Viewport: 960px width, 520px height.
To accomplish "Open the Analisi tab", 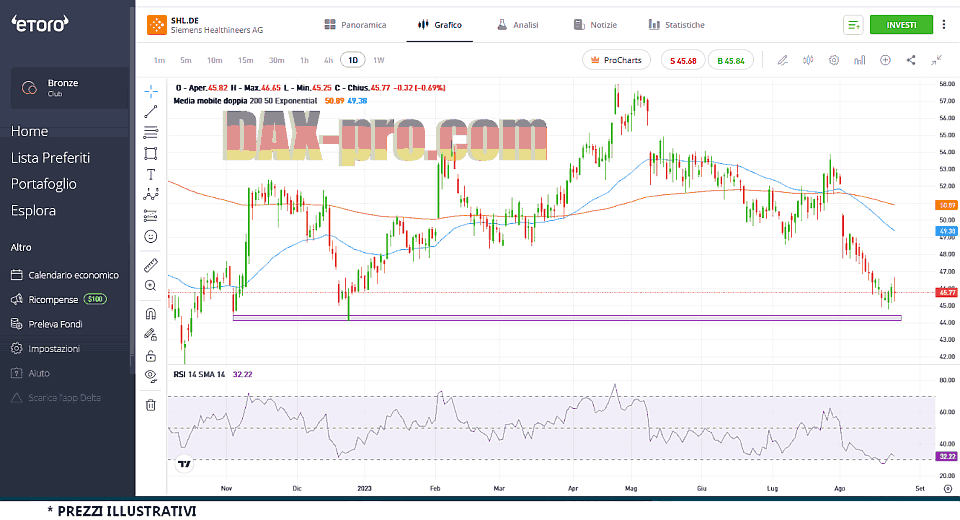I will tap(518, 24).
